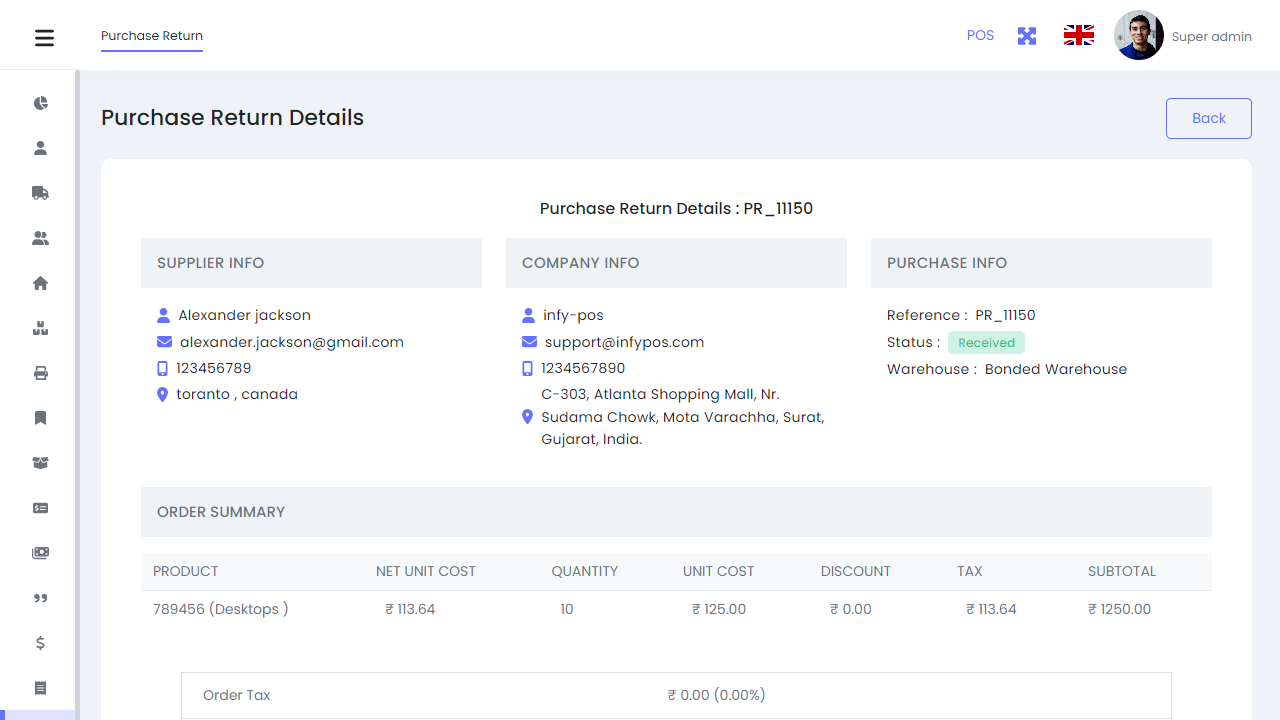1280x720 pixels.
Task: Open users via the people group icon
Action: point(40,238)
